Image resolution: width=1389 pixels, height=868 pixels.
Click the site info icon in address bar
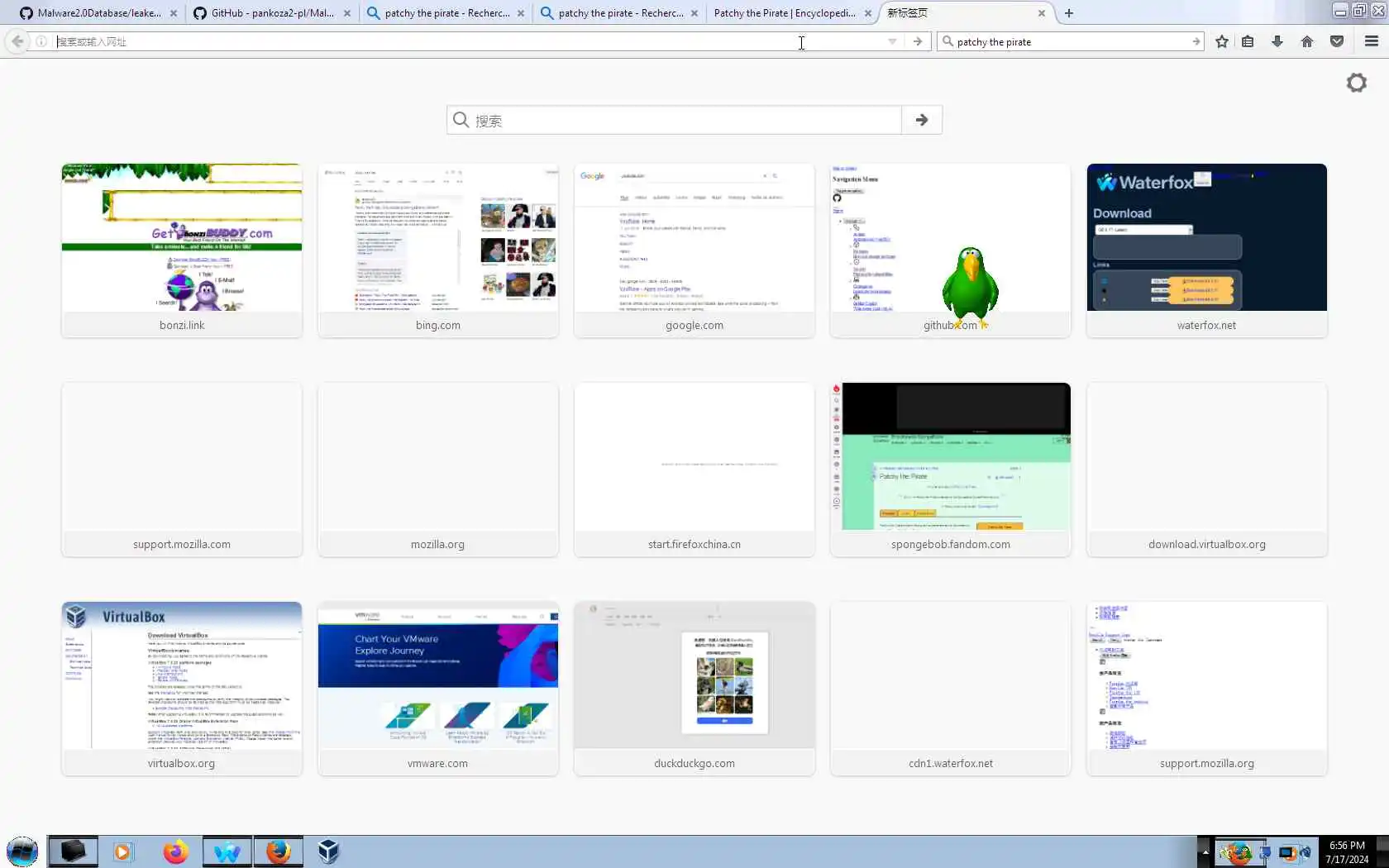tap(41, 41)
